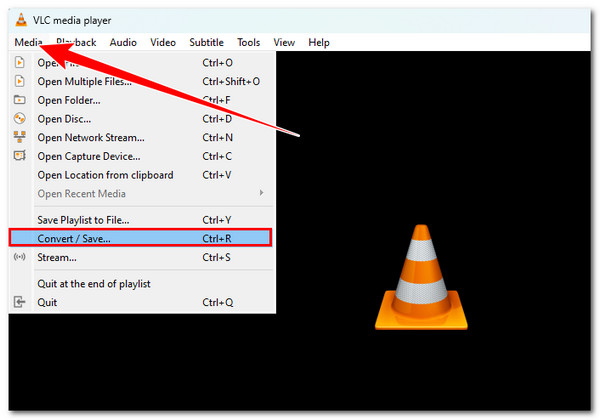Choose Open Folder... entry

click(142, 100)
